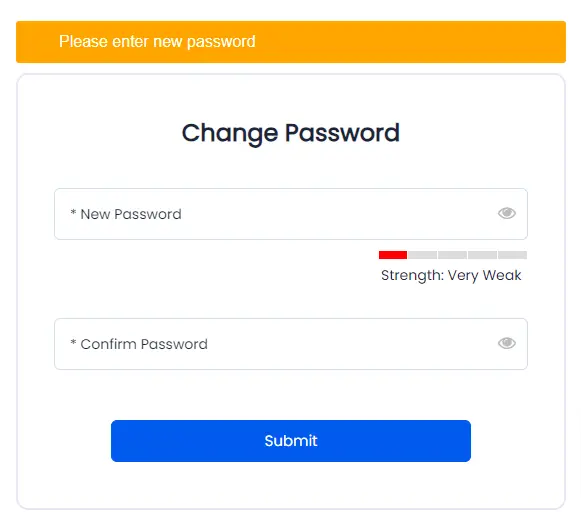Click the word "Weak" in strength text
The width and height of the screenshot is (581, 522).
[x=502, y=275]
